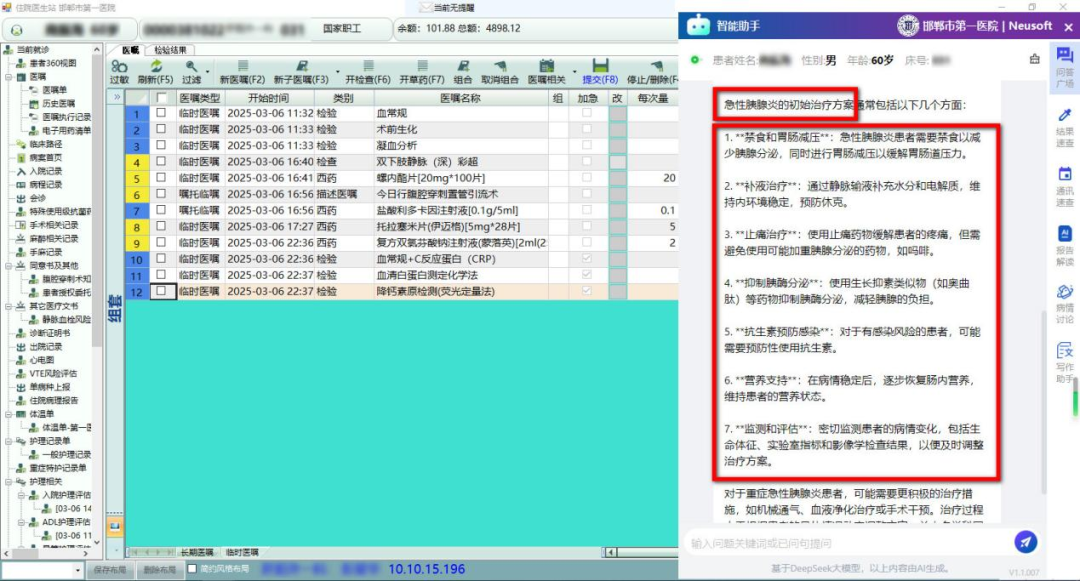Open 结果速查 in assistant sidebar
Viewport: 1080px width, 581px height.
click(1065, 127)
